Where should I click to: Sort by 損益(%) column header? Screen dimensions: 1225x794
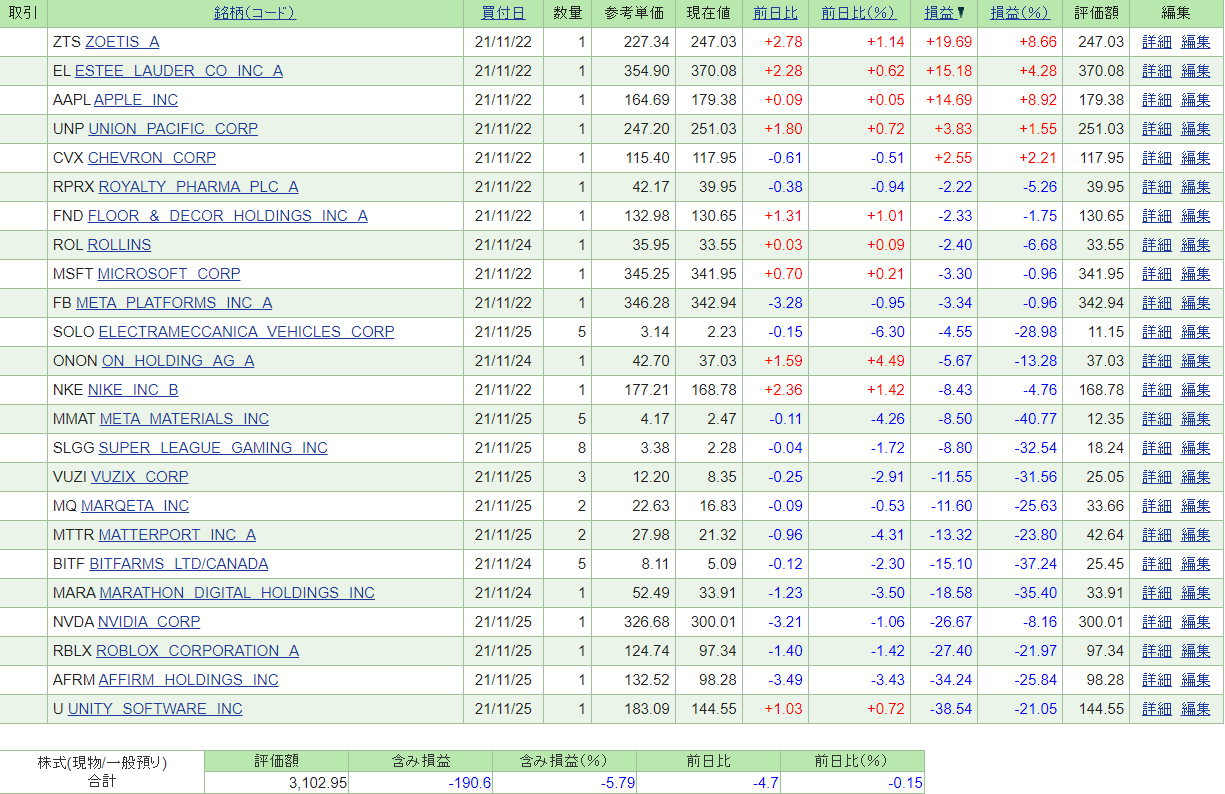1019,13
